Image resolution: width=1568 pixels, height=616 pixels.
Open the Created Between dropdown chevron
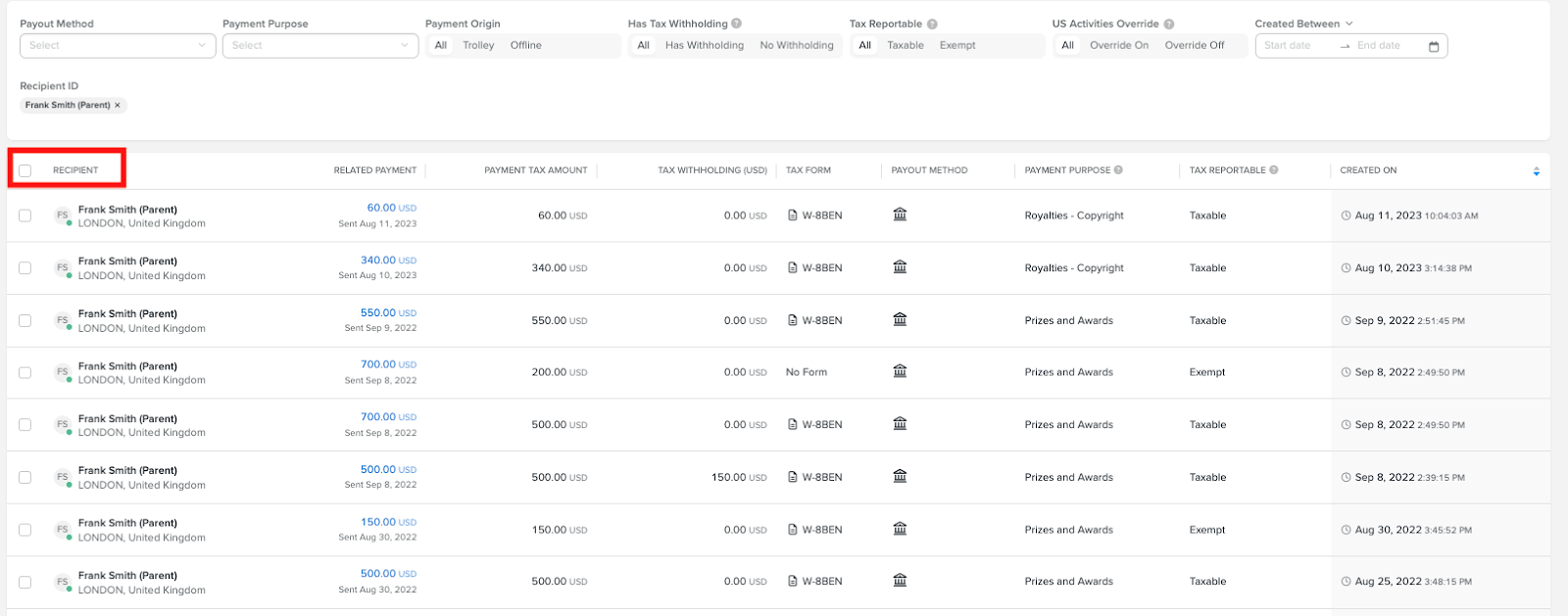coord(1348,24)
